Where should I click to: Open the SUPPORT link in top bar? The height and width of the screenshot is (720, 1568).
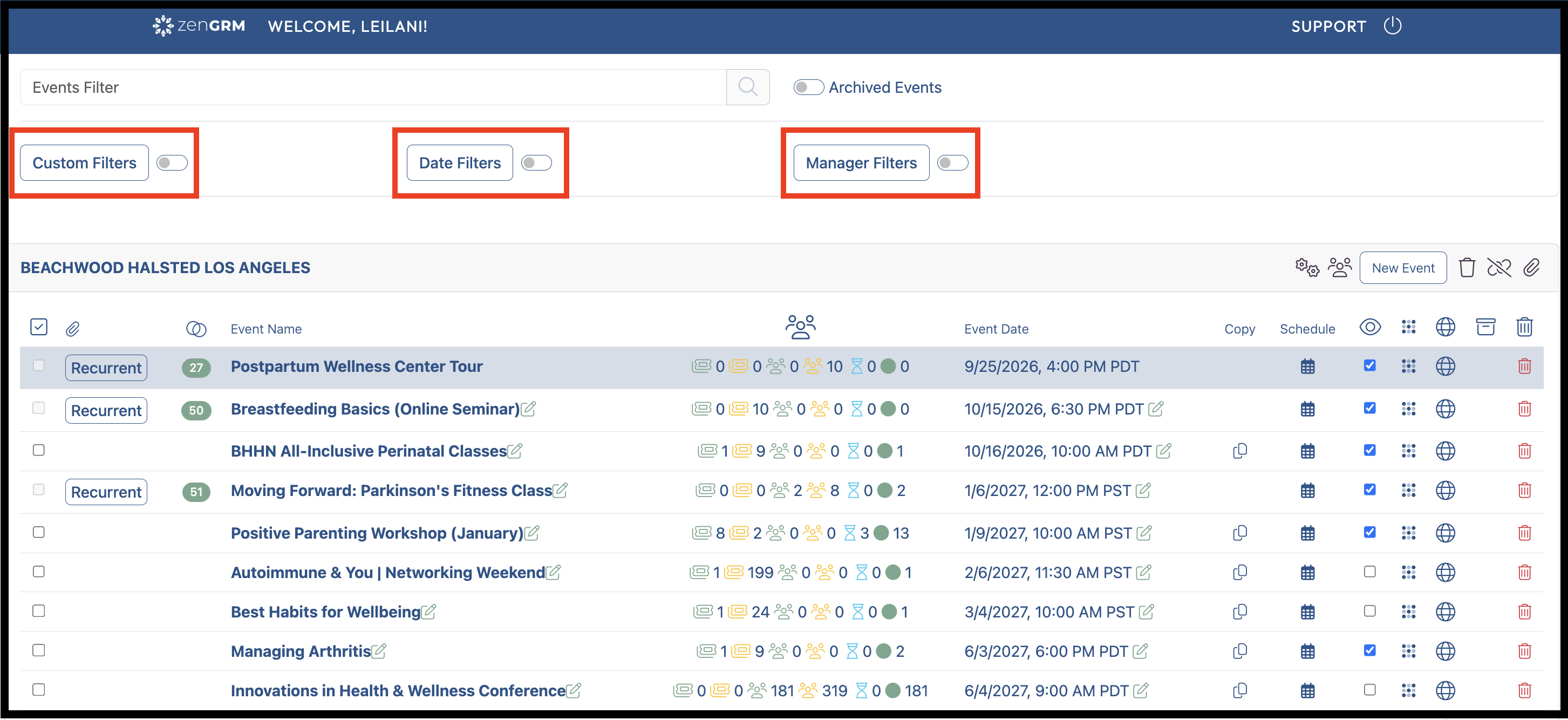(1328, 26)
